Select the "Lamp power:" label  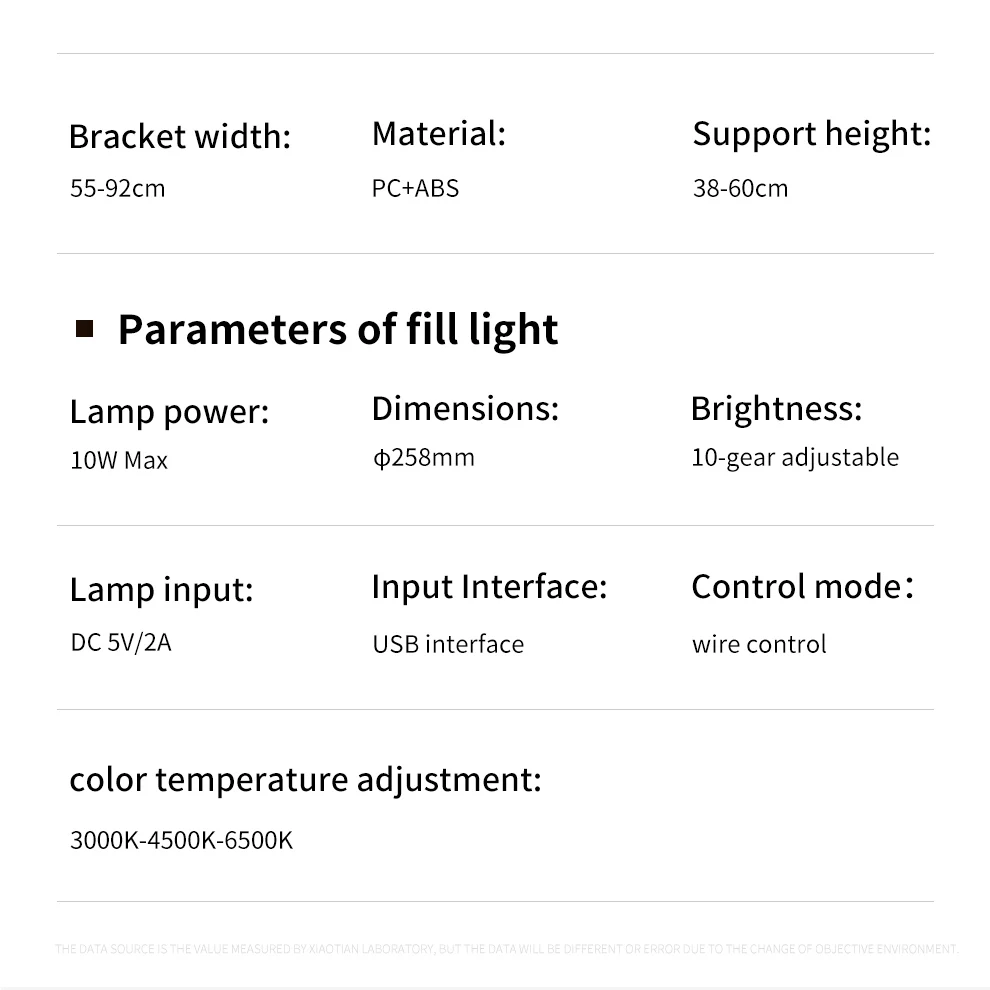tap(169, 411)
